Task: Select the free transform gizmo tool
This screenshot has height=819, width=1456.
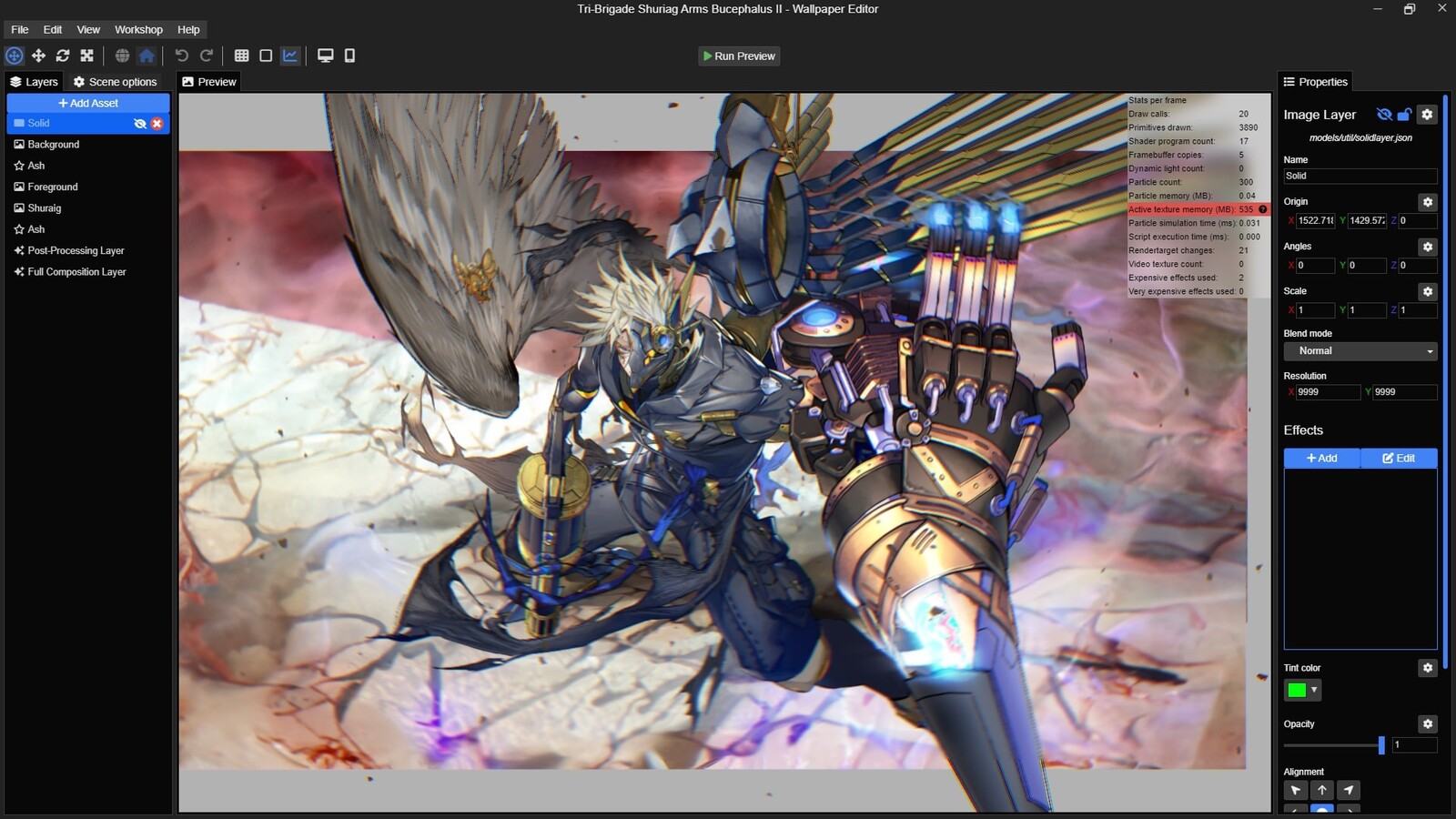Action: click(x=15, y=56)
